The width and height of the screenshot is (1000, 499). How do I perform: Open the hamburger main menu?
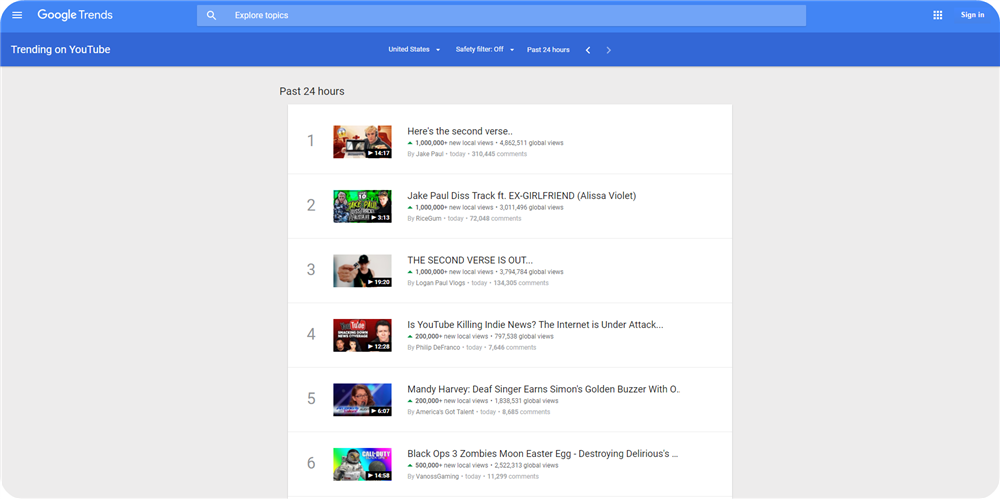tap(17, 15)
